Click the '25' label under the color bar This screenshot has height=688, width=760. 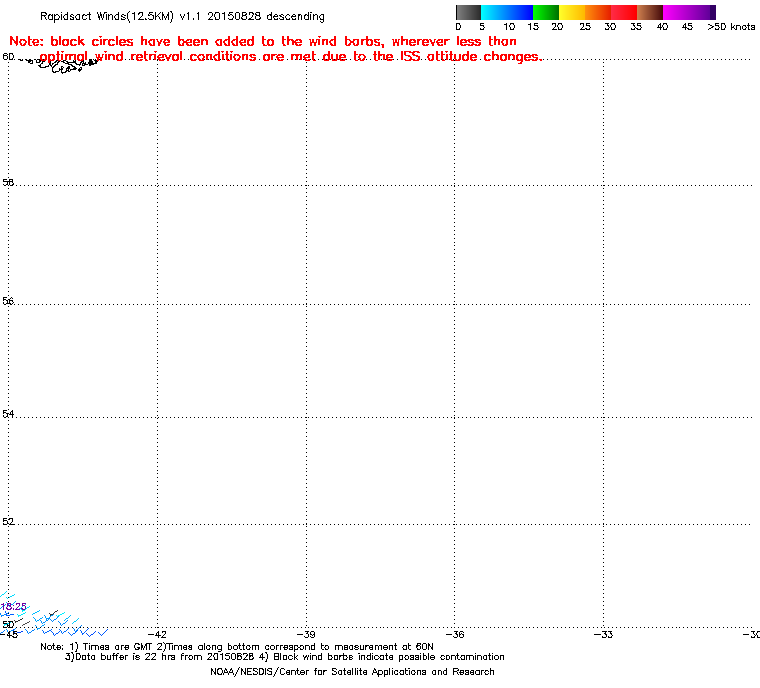click(585, 27)
